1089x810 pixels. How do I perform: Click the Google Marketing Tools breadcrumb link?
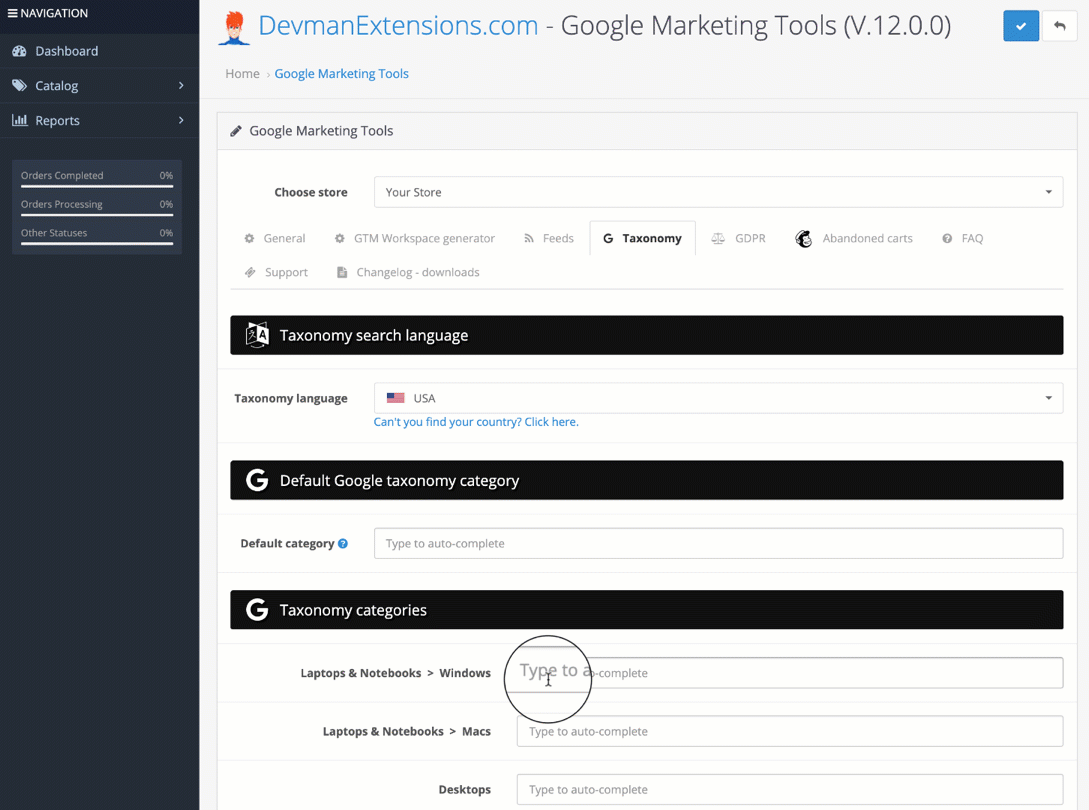point(342,74)
